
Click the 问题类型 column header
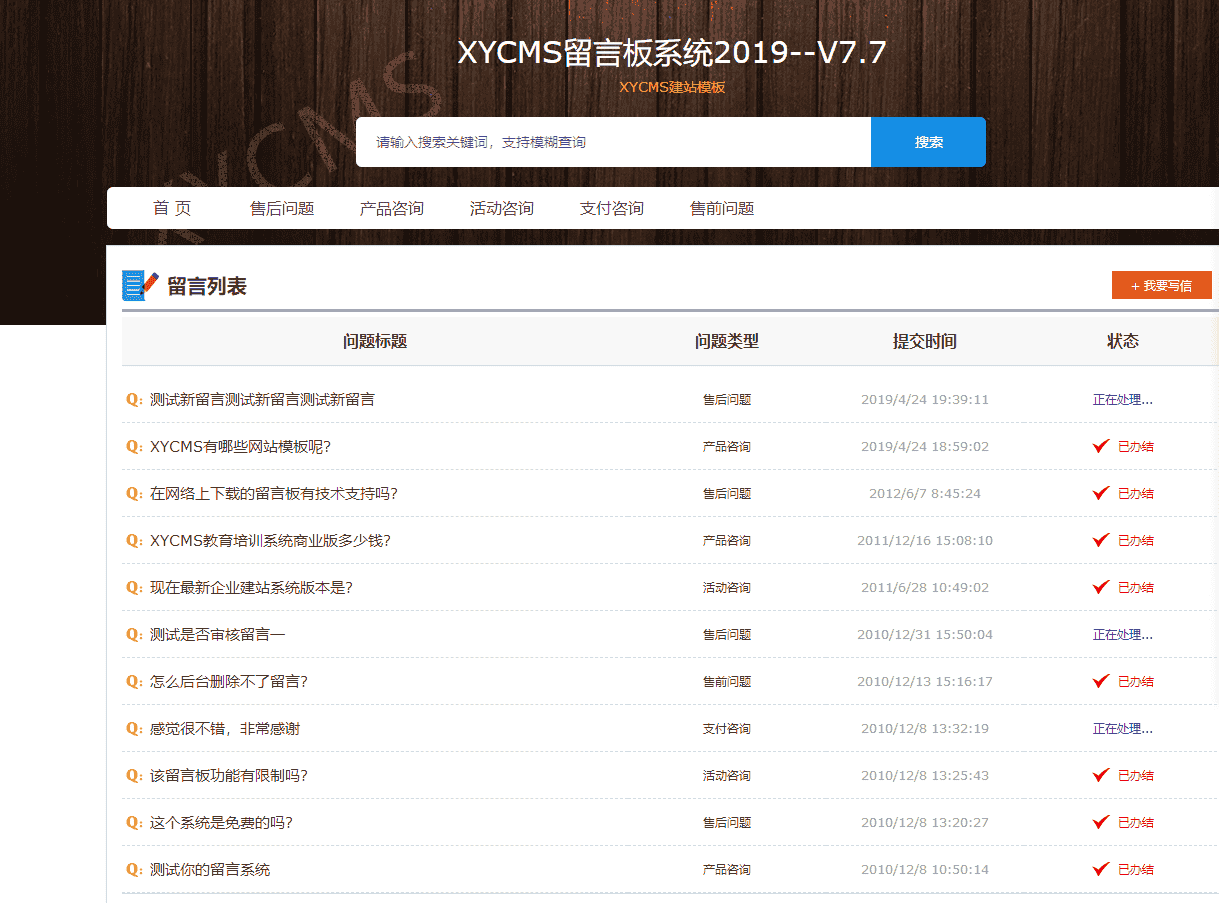tap(727, 341)
